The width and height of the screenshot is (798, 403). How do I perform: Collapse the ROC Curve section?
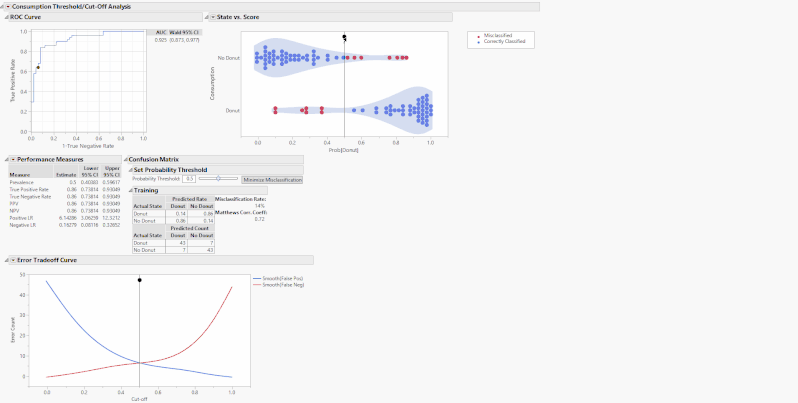click(x=4, y=17)
